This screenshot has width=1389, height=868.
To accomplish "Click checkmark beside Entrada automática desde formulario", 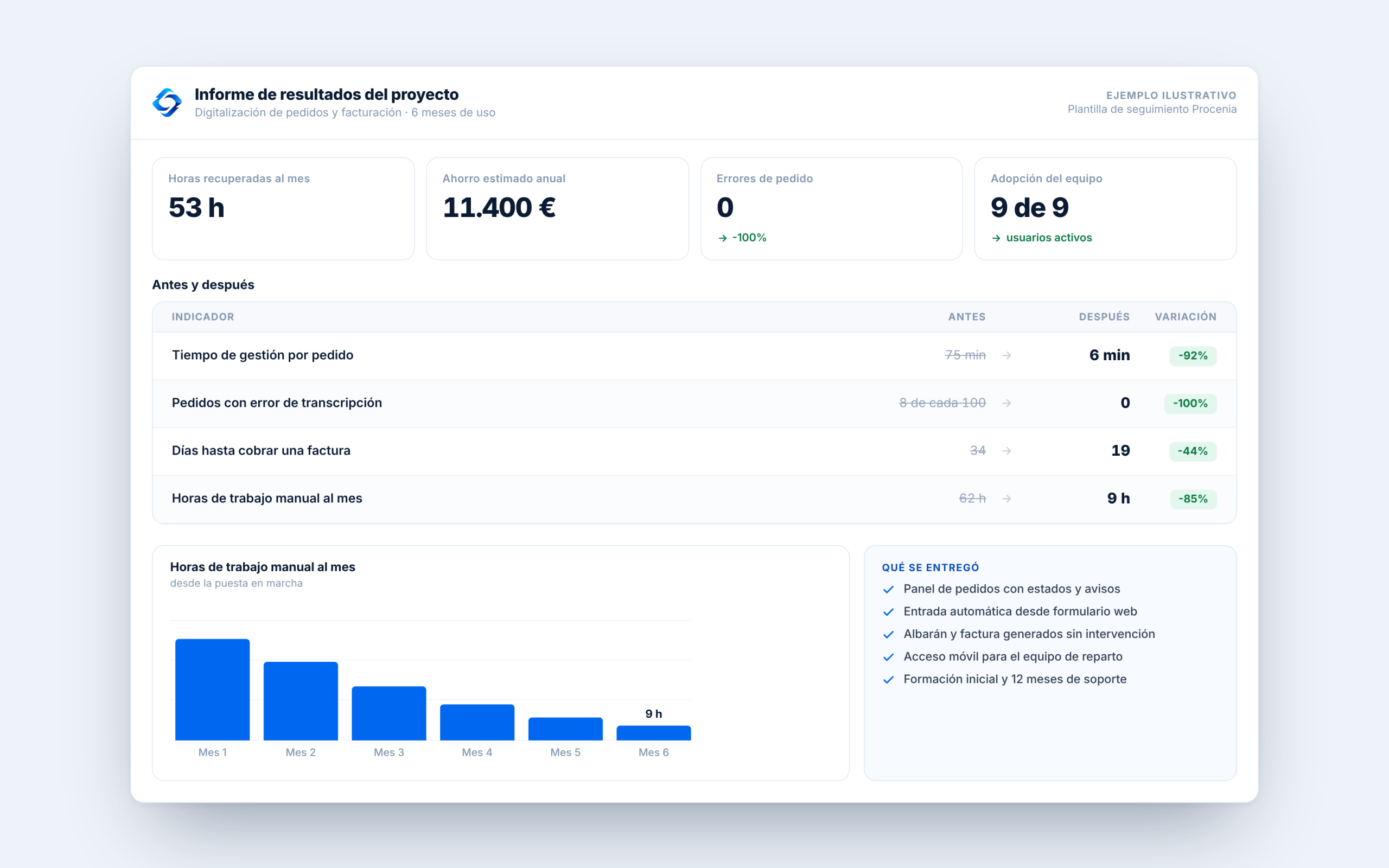I will [x=889, y=612].
